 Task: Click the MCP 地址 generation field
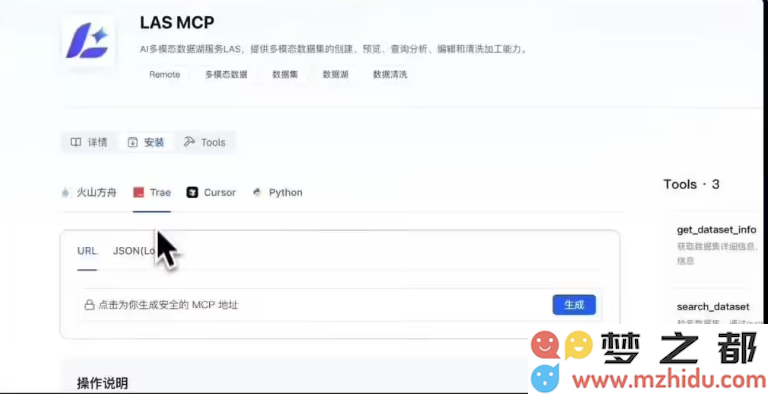(x=340, y=305)
